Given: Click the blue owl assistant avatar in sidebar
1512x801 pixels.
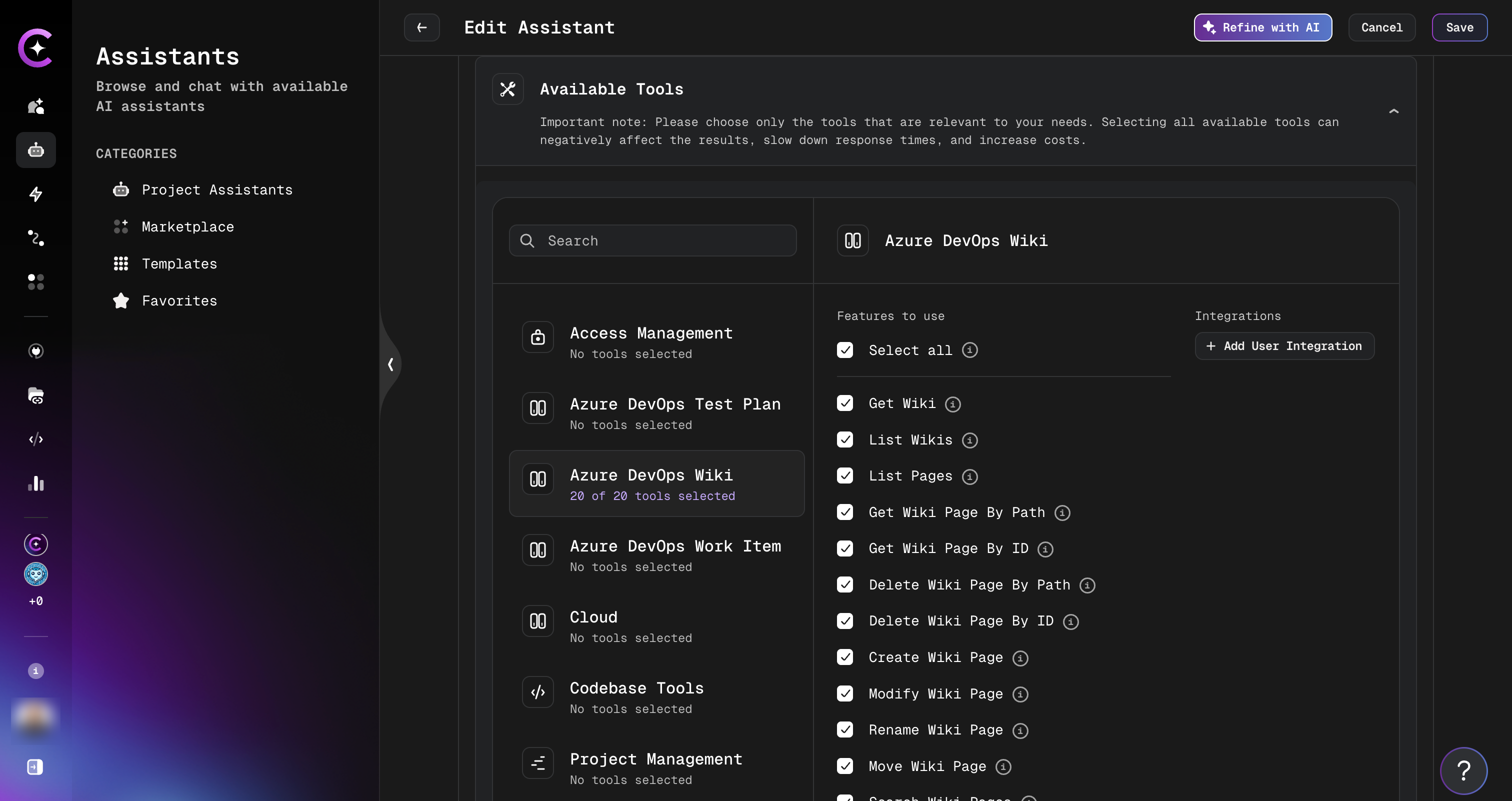Looking at the screenshot, I should pyautogui.click(x=36, y=574).
